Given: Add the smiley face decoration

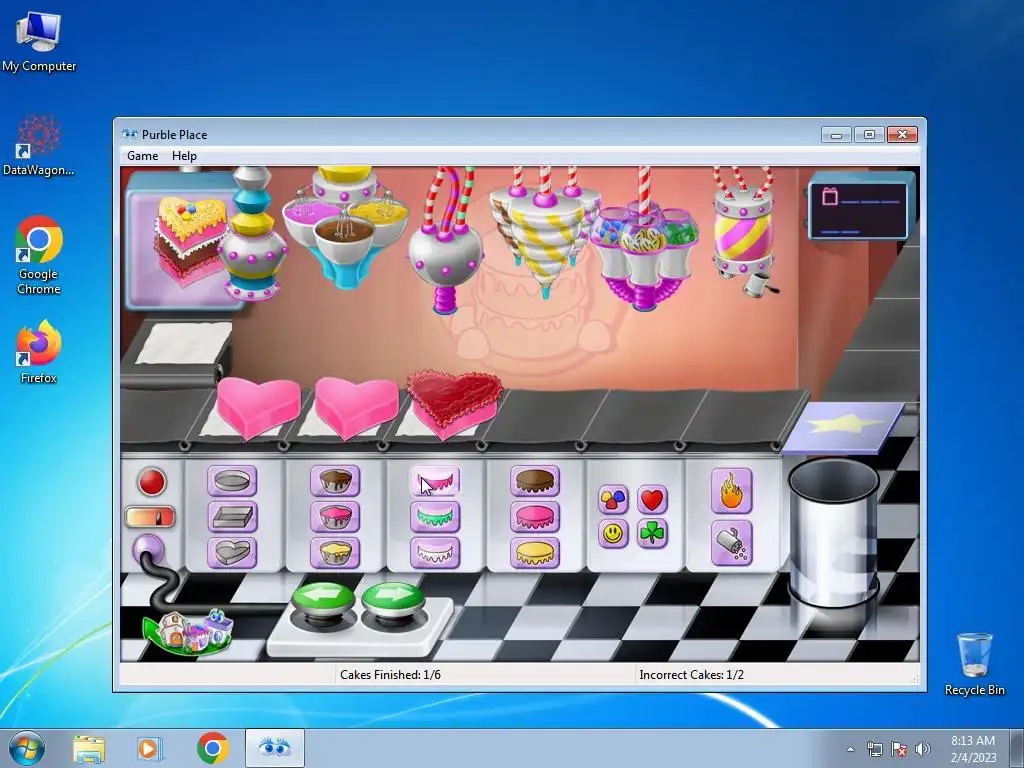Looking at the screenshot, I should pyautogui.click(x=613, y=534).
